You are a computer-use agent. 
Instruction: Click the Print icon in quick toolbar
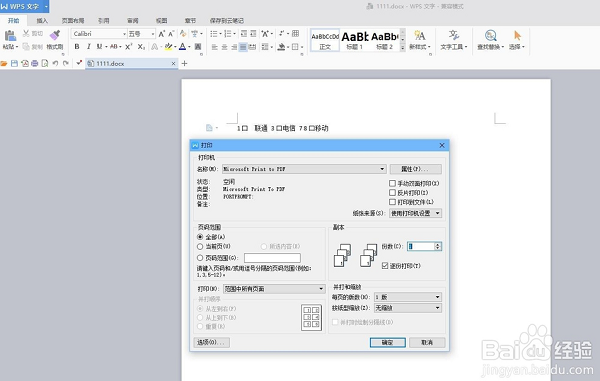tap(35, 64)
